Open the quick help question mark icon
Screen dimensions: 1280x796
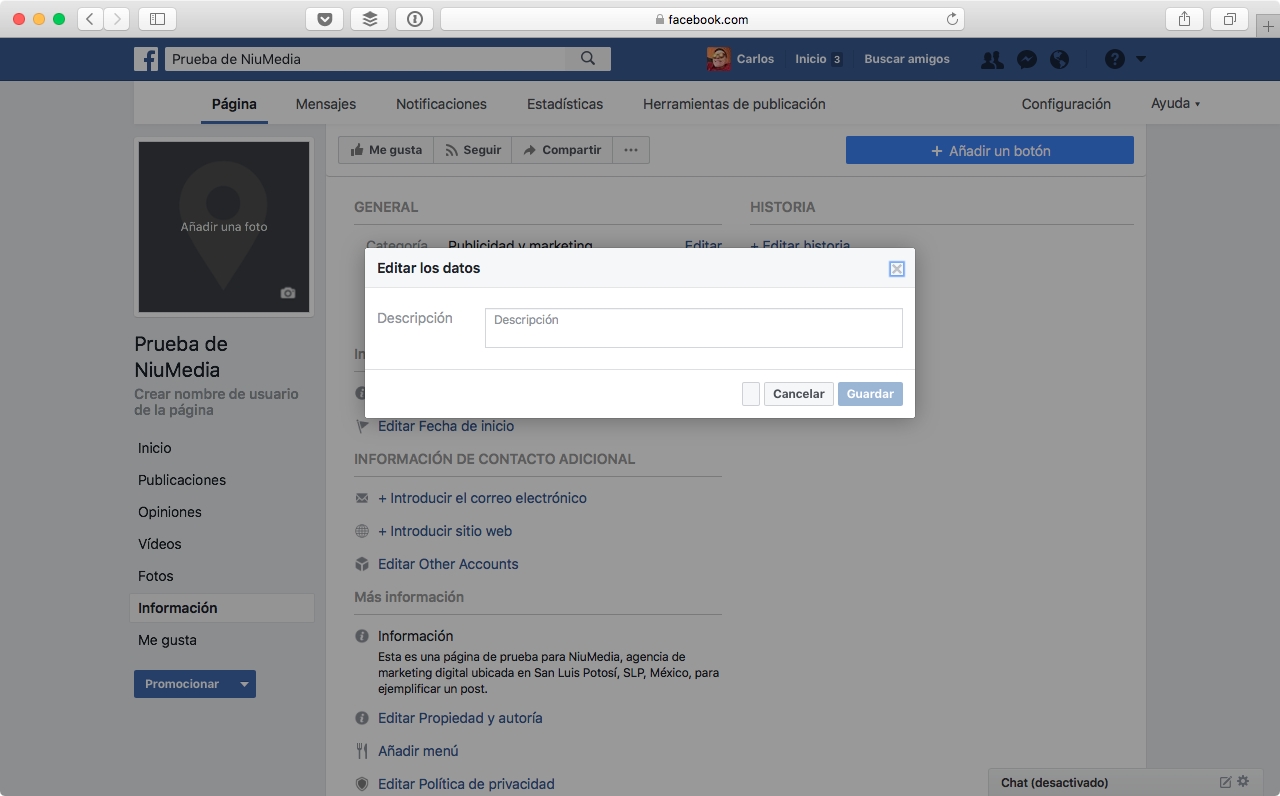tap(1115, 59)
